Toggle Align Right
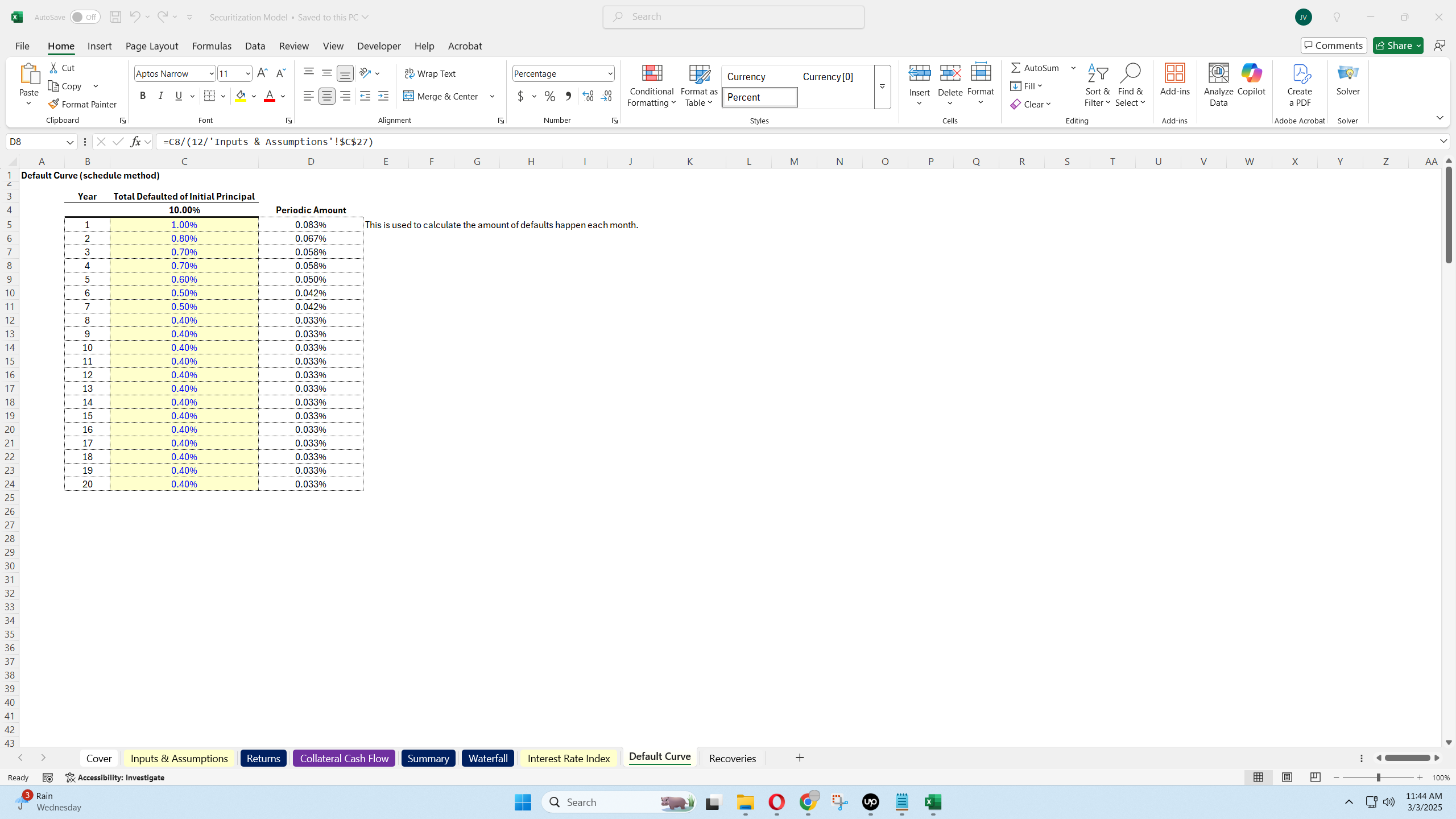The image size is (1456, 819). click(345, 97)
